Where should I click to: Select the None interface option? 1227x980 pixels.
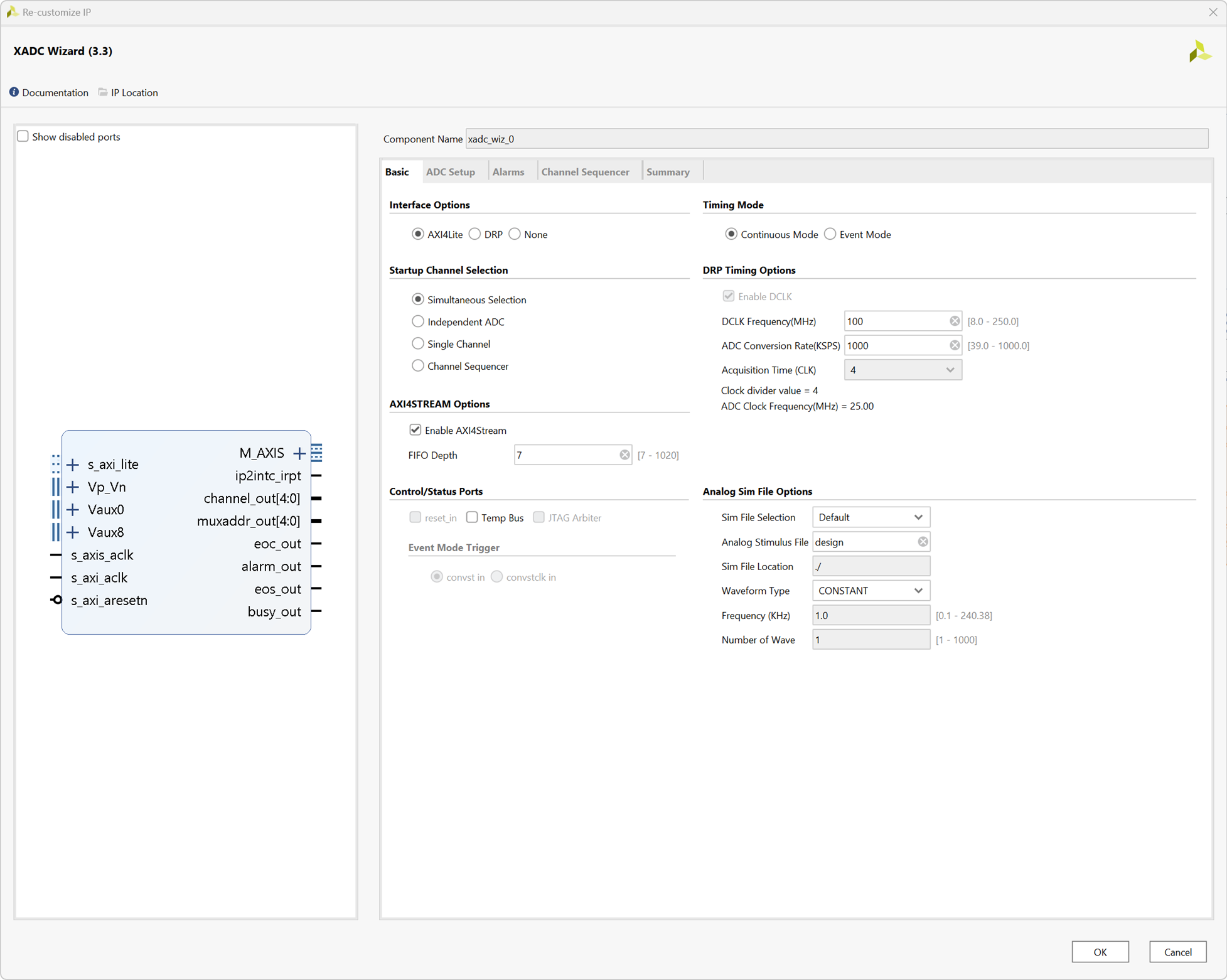click(515, 234)
